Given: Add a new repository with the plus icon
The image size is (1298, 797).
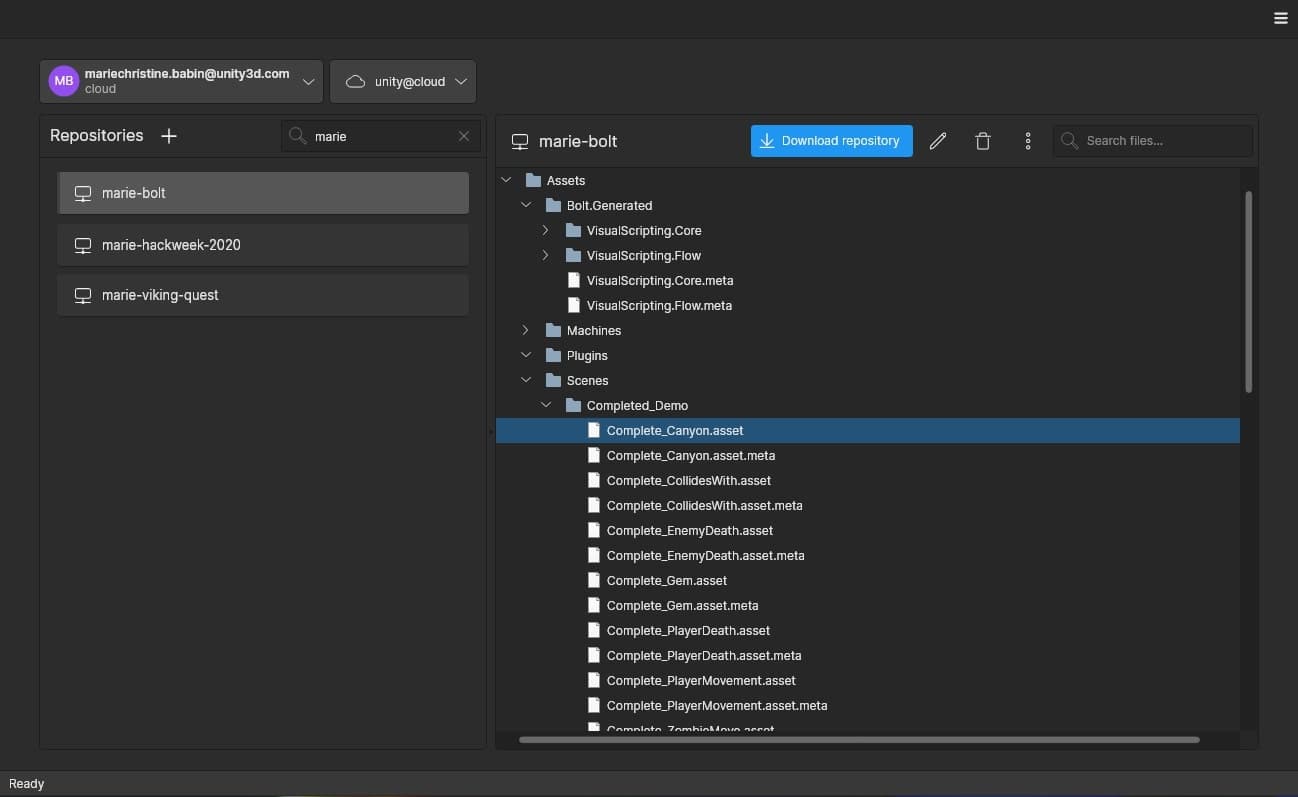Looking at the screenshot, I should [168, 135].
